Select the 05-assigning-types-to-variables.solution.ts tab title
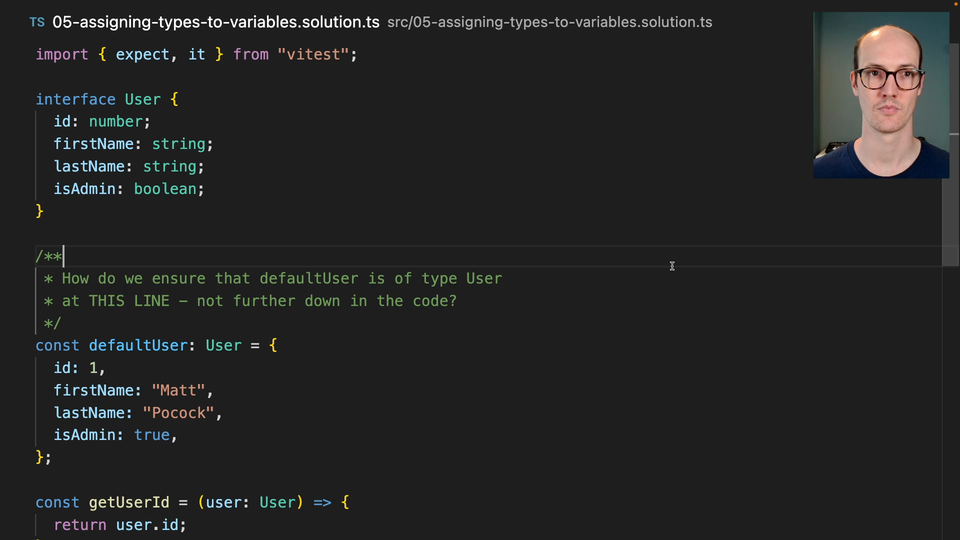The height and width of the screenshot is (540, 960). 215,22
